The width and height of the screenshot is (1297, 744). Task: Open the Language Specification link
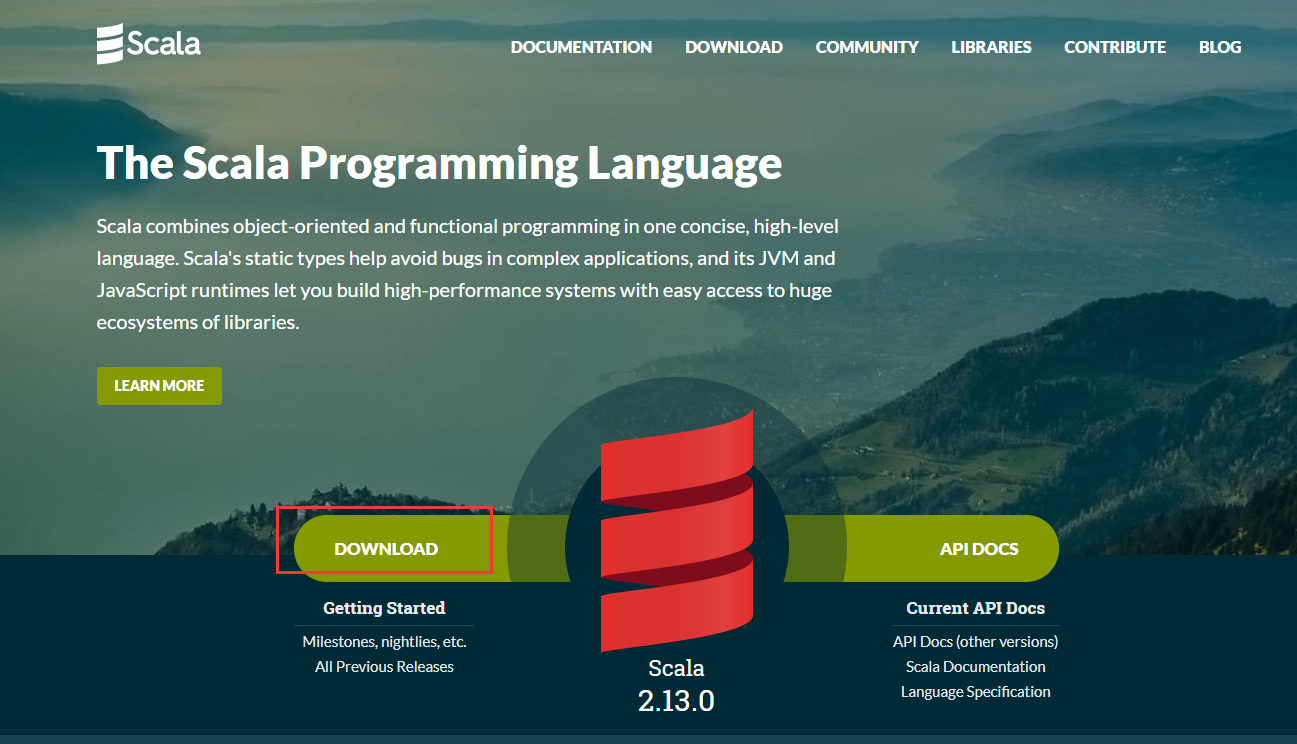975,692
